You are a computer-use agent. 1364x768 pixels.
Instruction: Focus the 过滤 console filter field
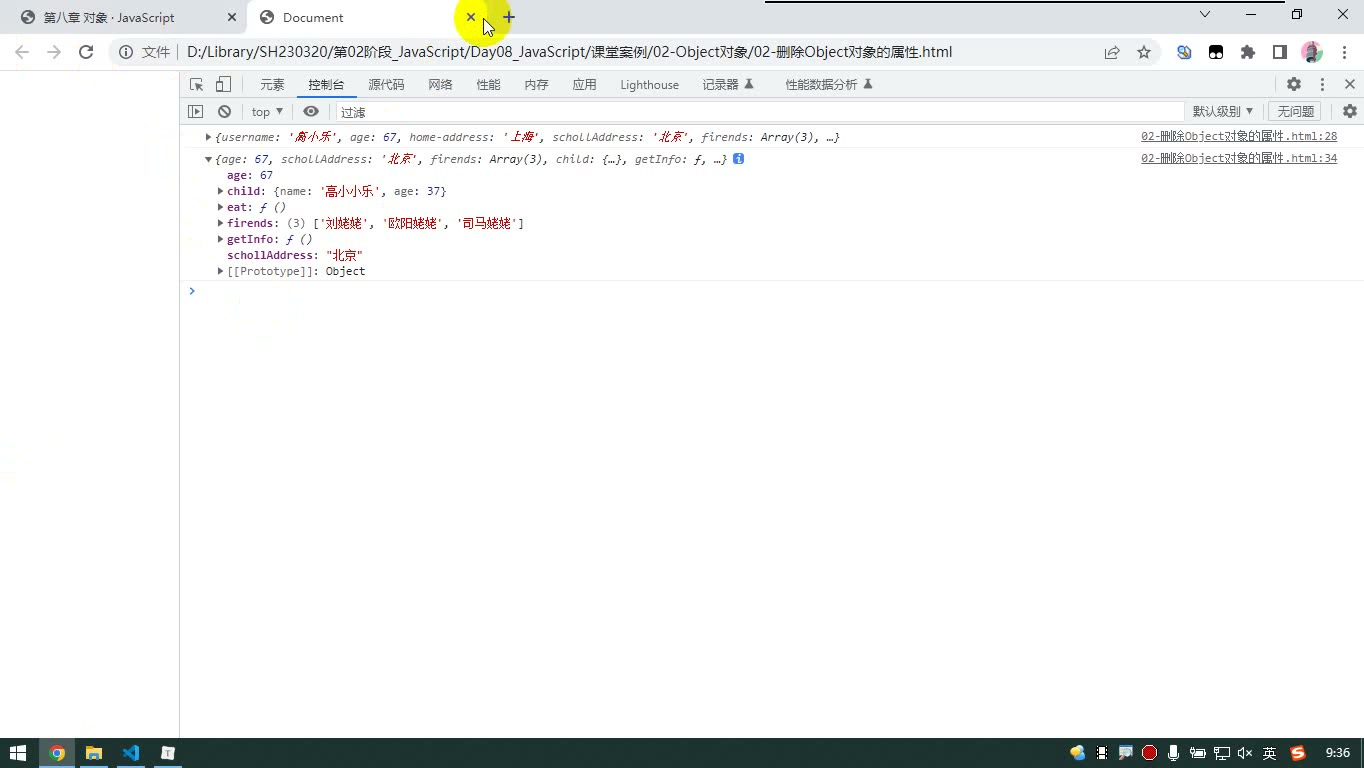(760, 112)
